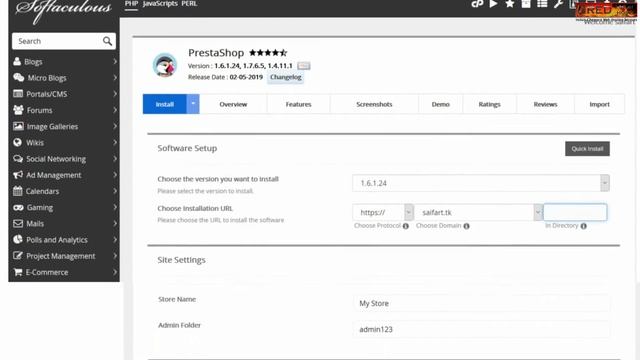
Task: Expand the Portals/CMS category chevron
Action: point(115,94)
